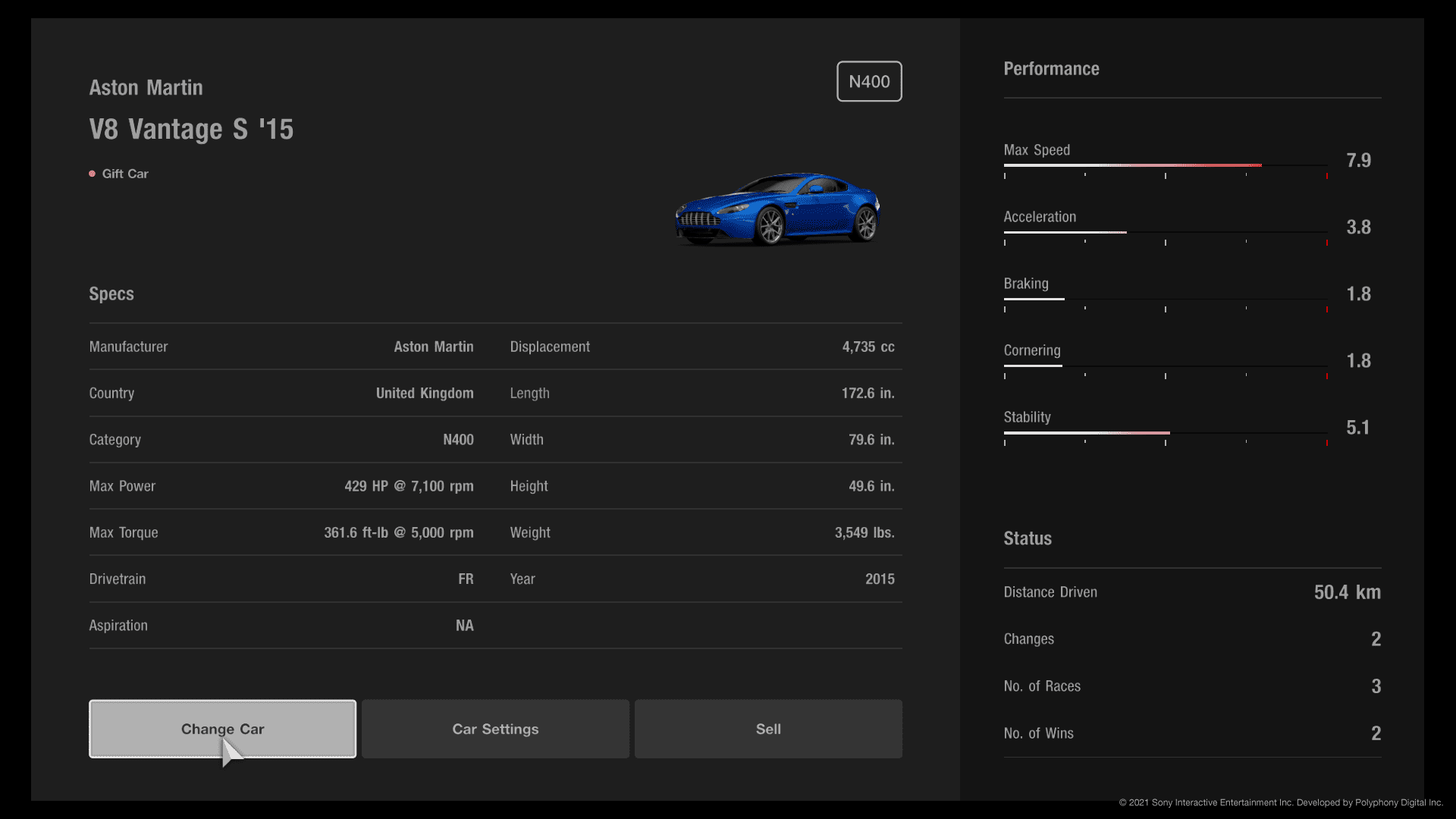
Task: Click the 'Displacement' spec label
Action: 550,347
